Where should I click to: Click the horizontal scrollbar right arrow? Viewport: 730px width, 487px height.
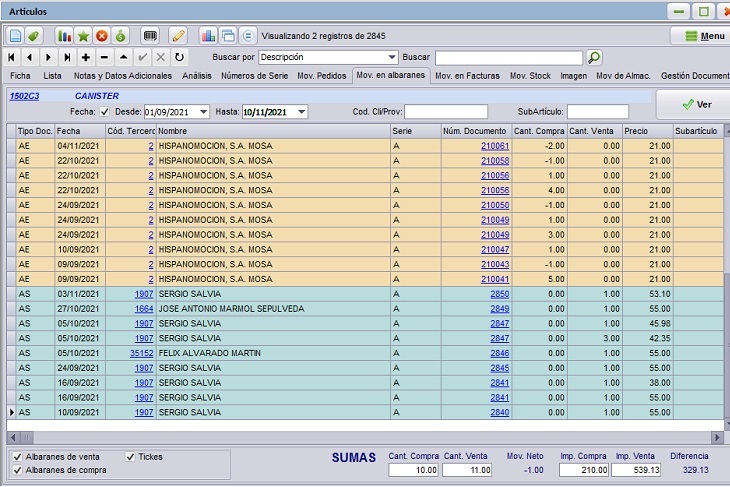717,437
